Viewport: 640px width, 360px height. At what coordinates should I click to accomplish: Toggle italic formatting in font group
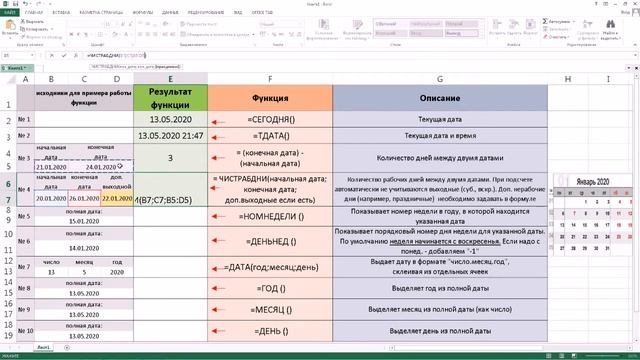click(x=79, y=35)
